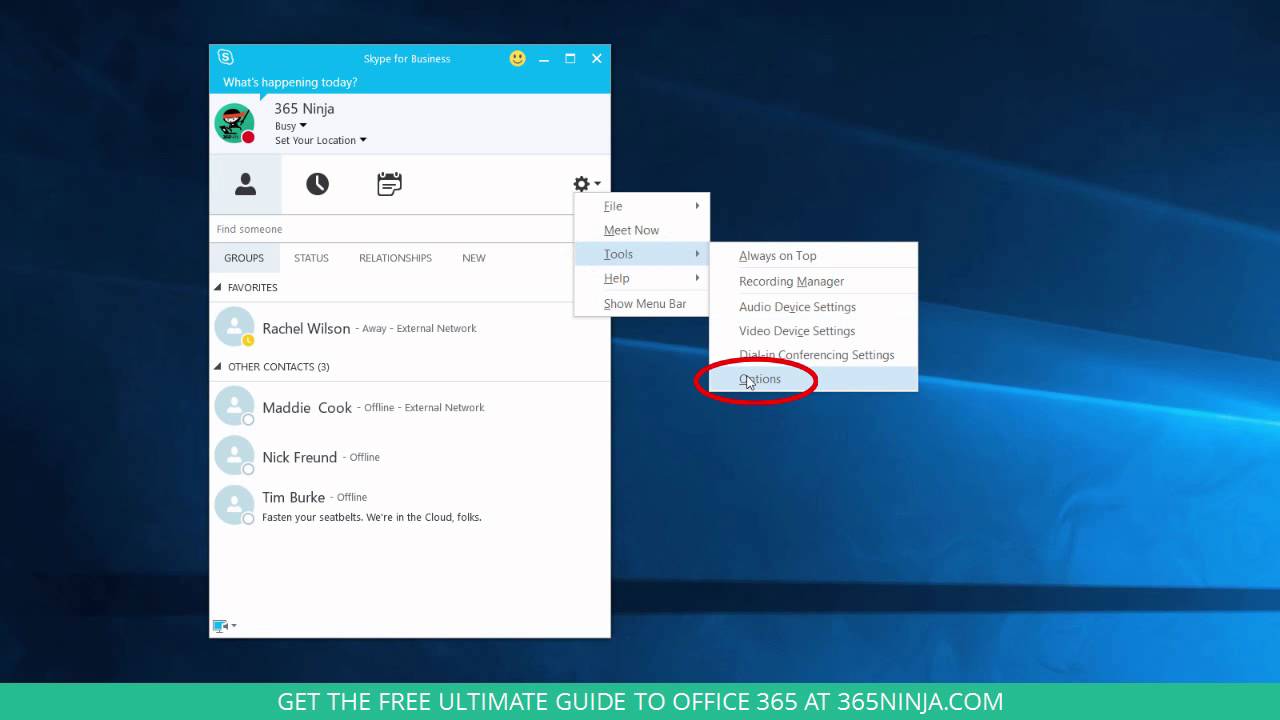The image size is (1280, 720).
Task: Open the File submenu
Action: [x=642, y=206]
